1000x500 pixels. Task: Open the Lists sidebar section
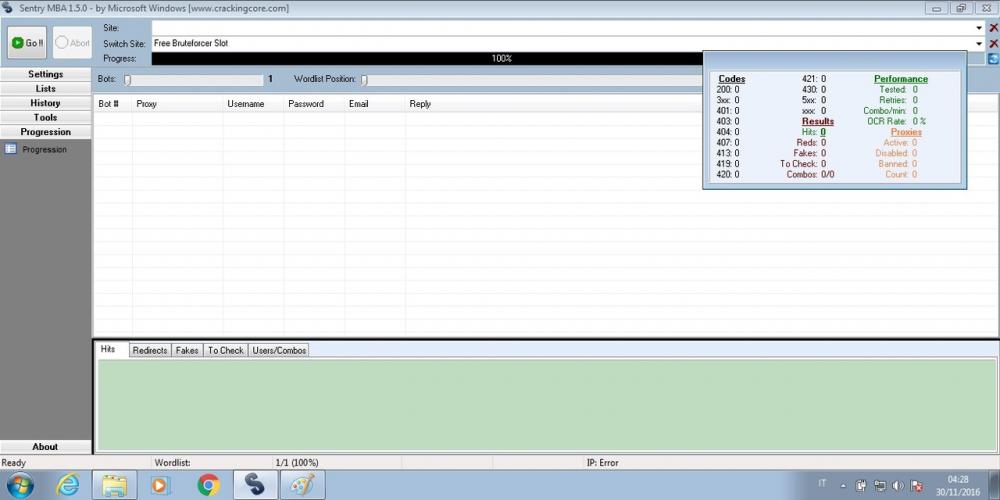[46, 89]
